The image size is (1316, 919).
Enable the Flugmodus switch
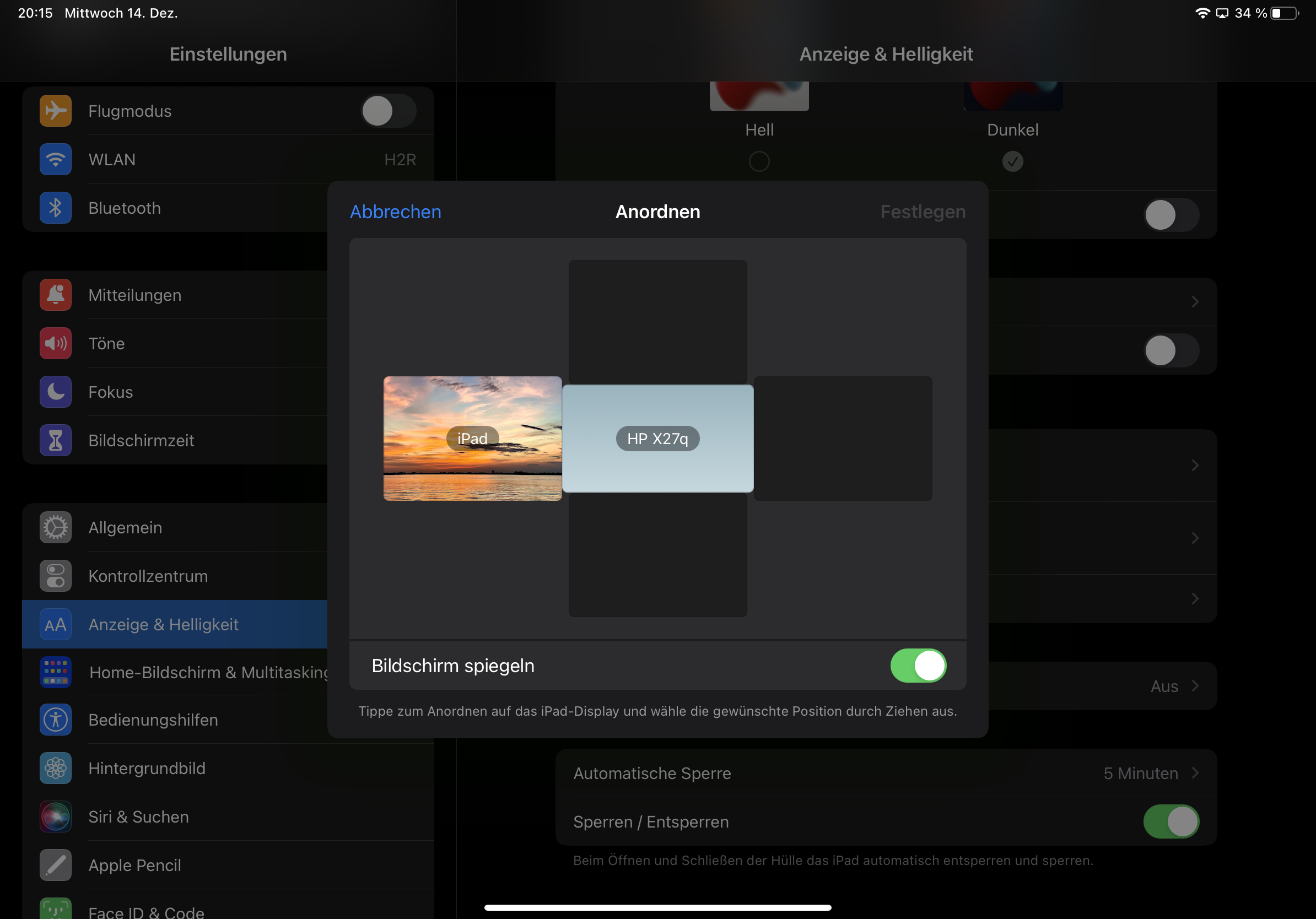click(388, 111)
